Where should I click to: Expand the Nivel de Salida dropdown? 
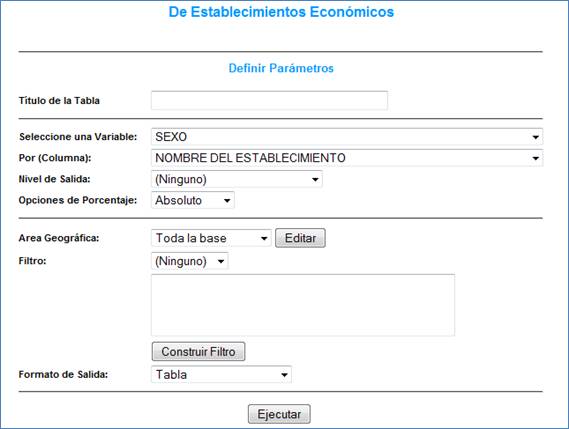click(x=237, y=179)
